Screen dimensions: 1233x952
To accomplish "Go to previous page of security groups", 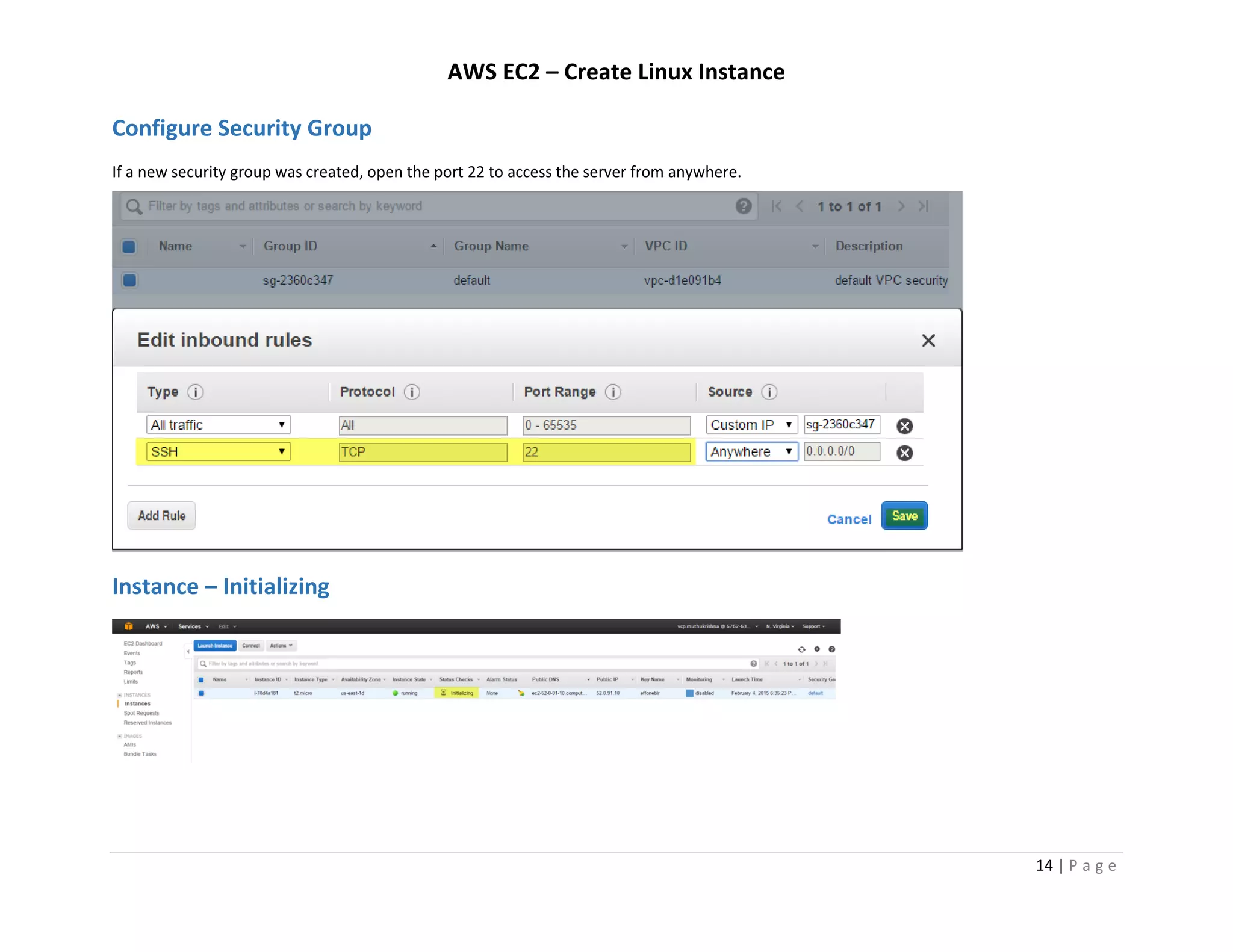I will (800, 206).
